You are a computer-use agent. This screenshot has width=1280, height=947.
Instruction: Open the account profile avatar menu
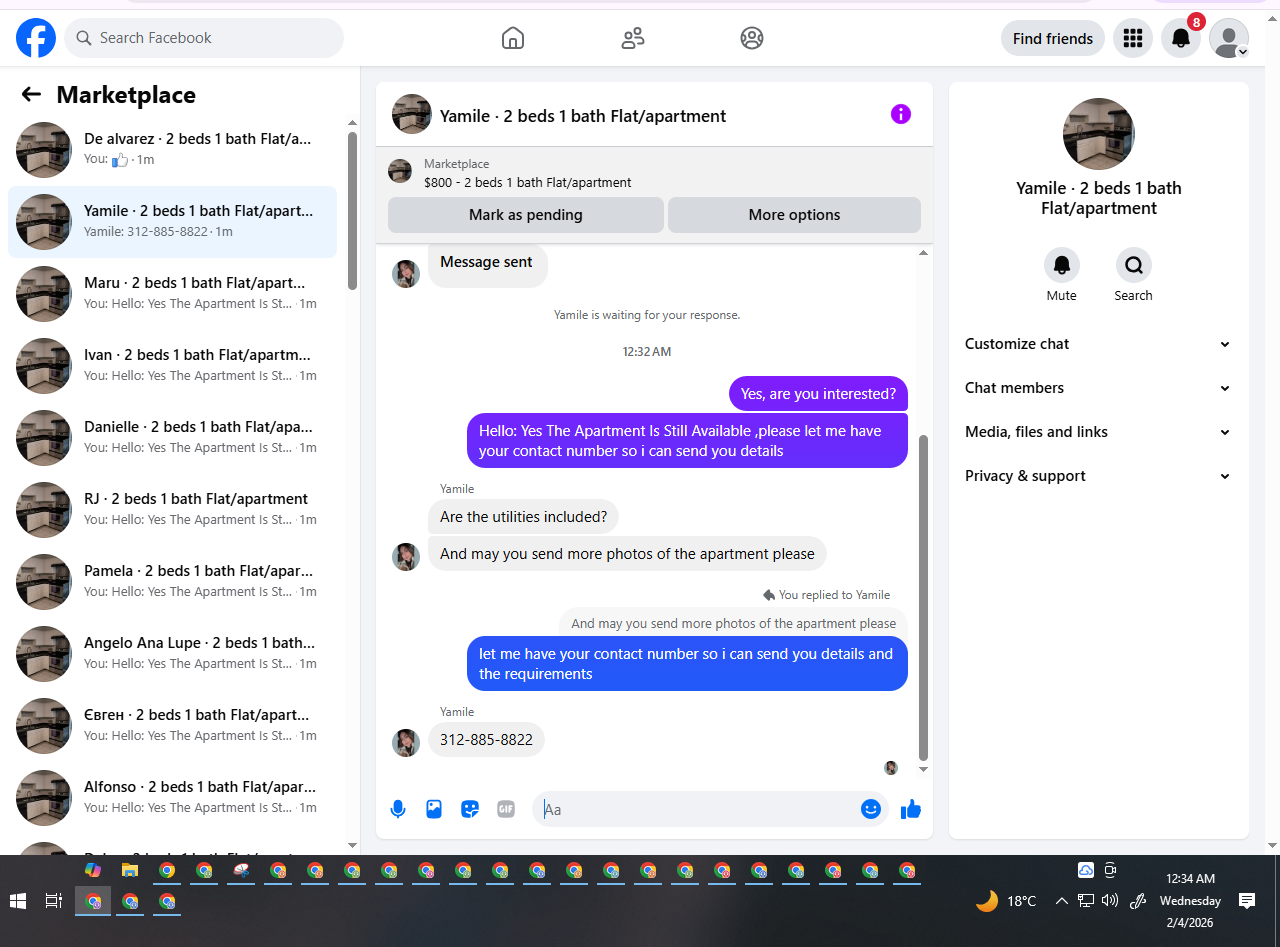click(x=1229, y=38)
